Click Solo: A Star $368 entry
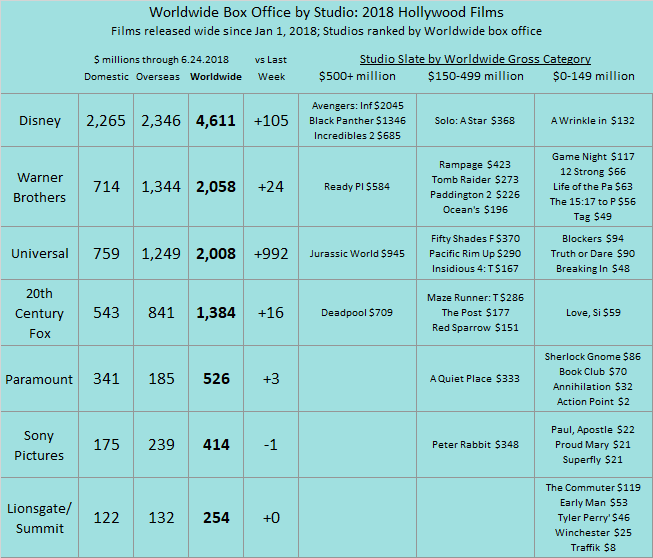 [x=475, y=120]
